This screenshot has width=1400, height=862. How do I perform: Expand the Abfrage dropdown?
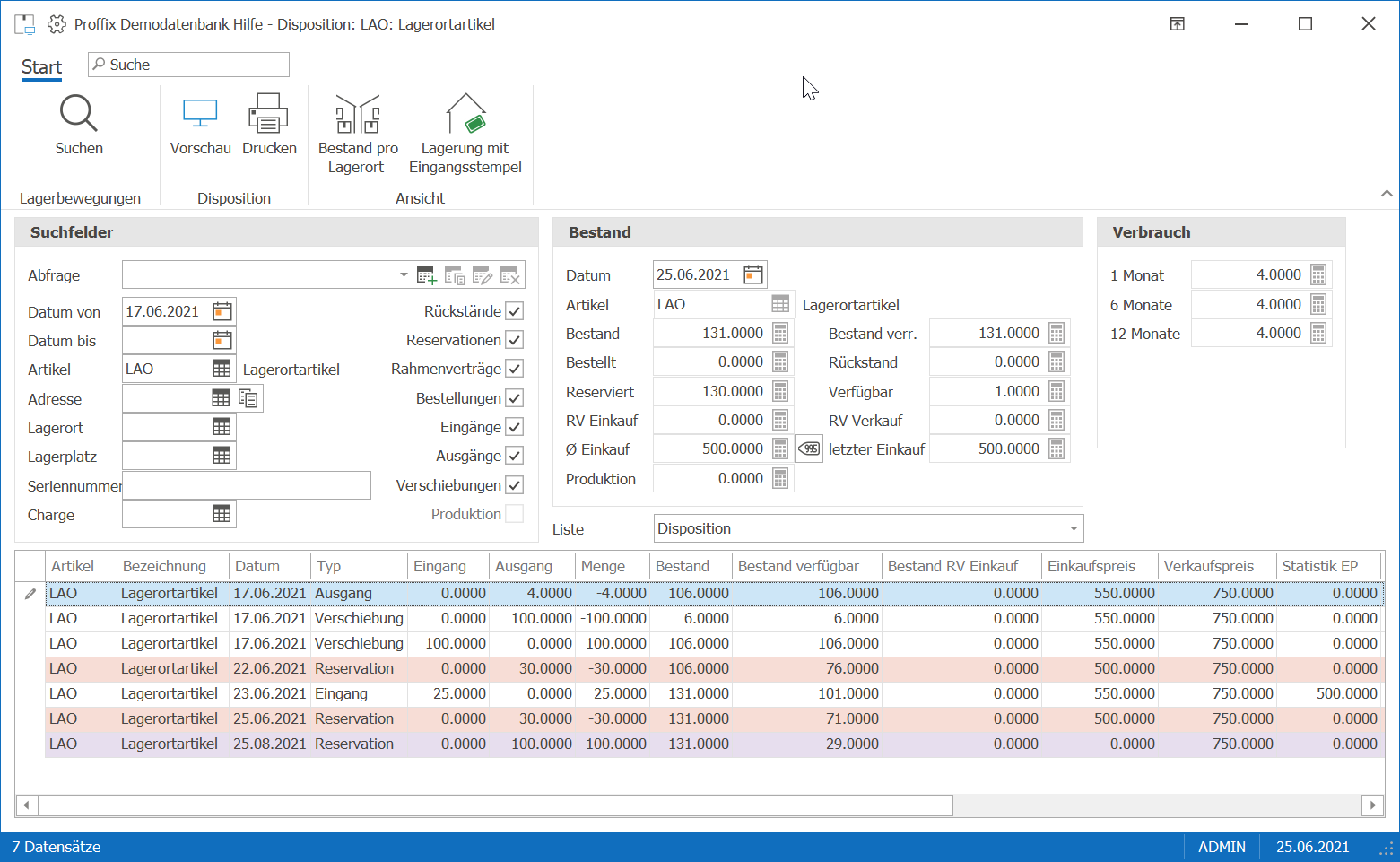point(404,275)
